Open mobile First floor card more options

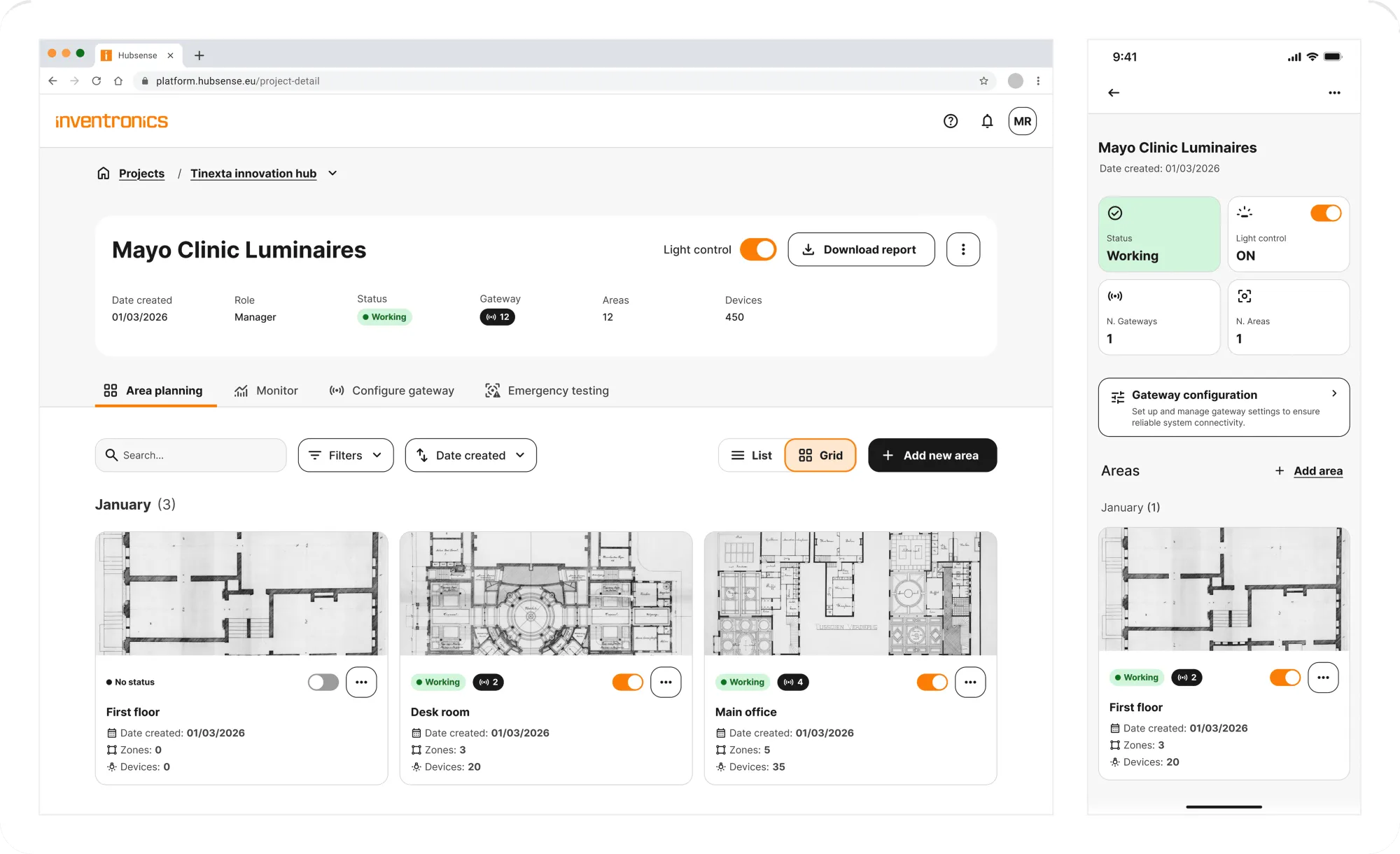(1323, 678)
